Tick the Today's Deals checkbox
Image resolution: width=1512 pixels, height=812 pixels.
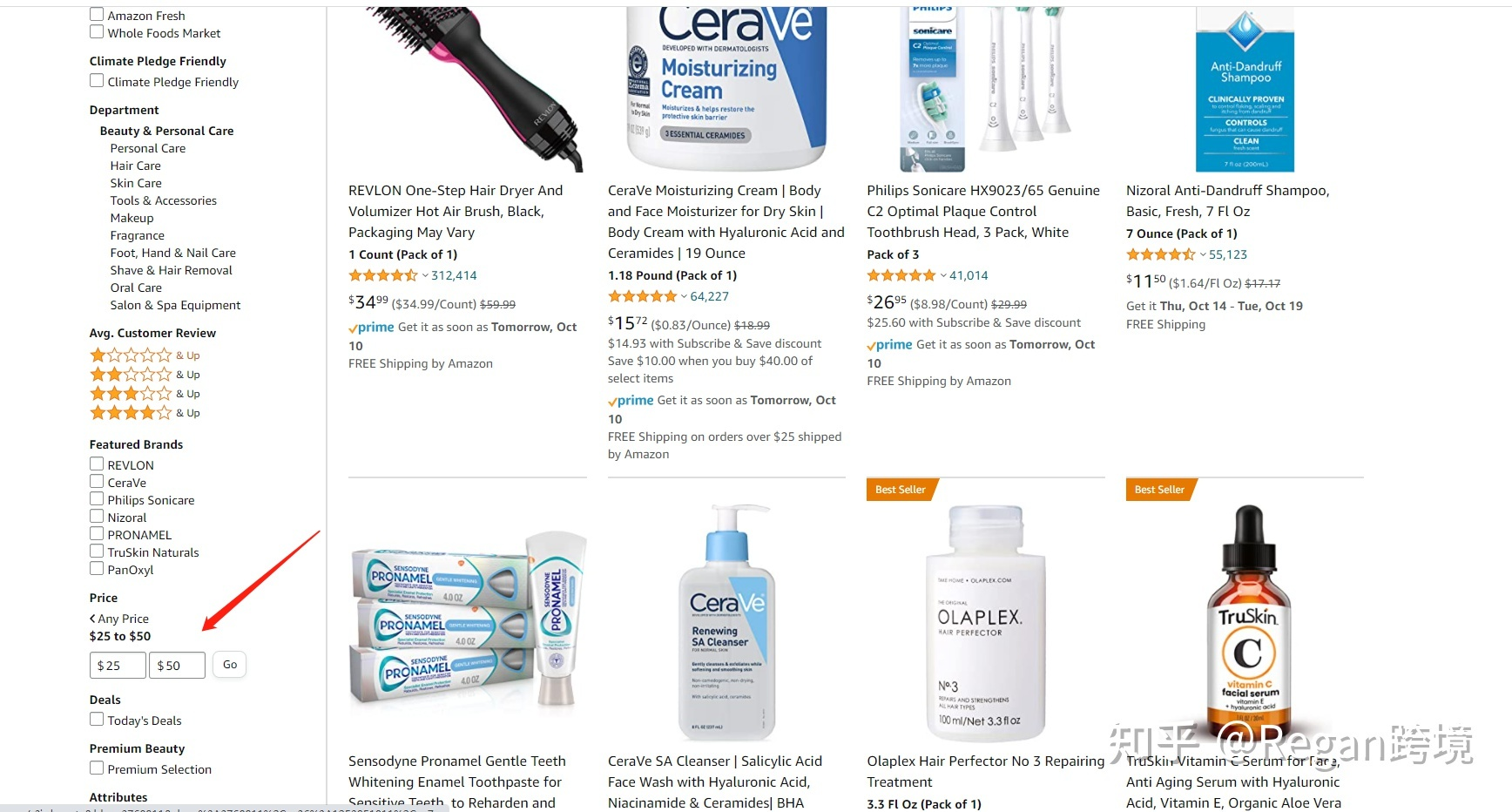(97, 720)
